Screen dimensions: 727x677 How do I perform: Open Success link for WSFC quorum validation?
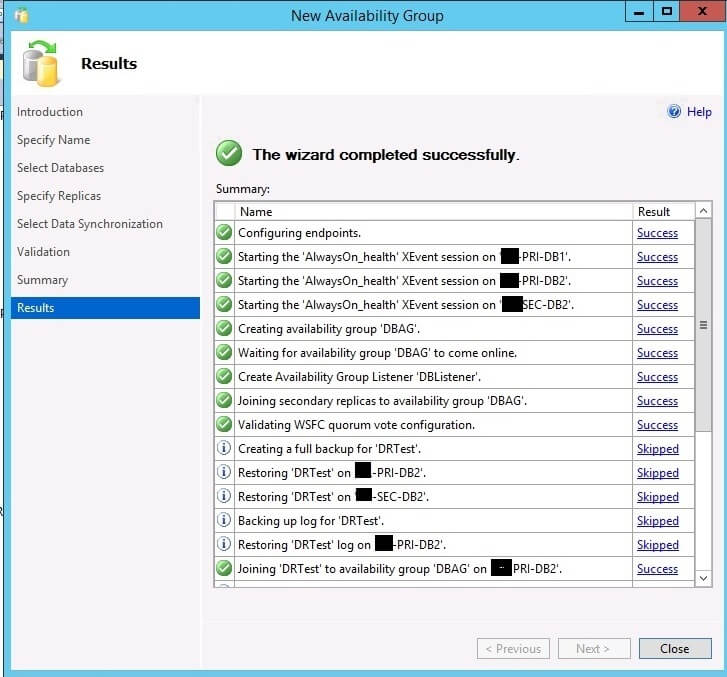pyautogui.click(x=657, y=425)
